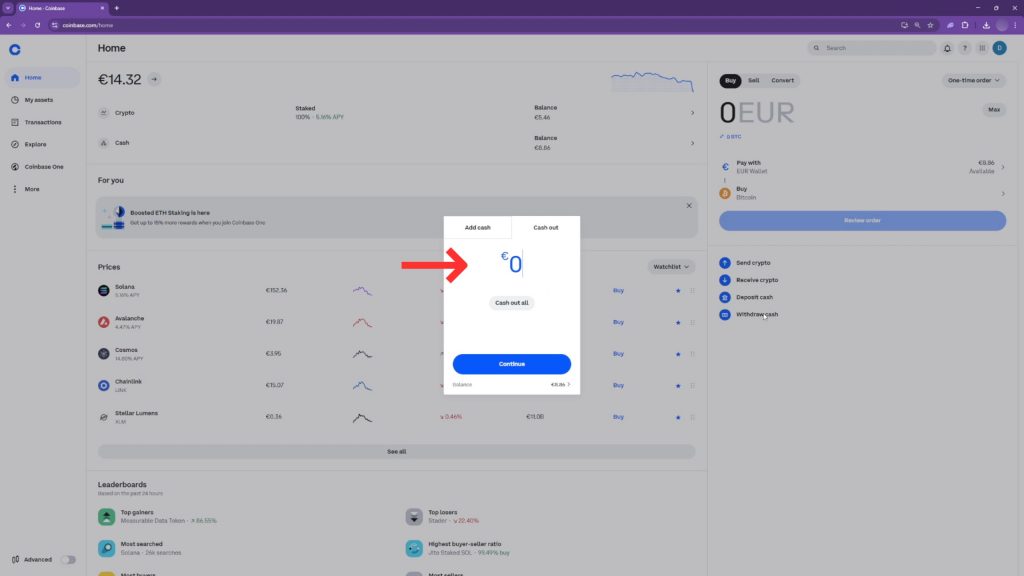Bookmark this page with the star icon

(931, 25)
